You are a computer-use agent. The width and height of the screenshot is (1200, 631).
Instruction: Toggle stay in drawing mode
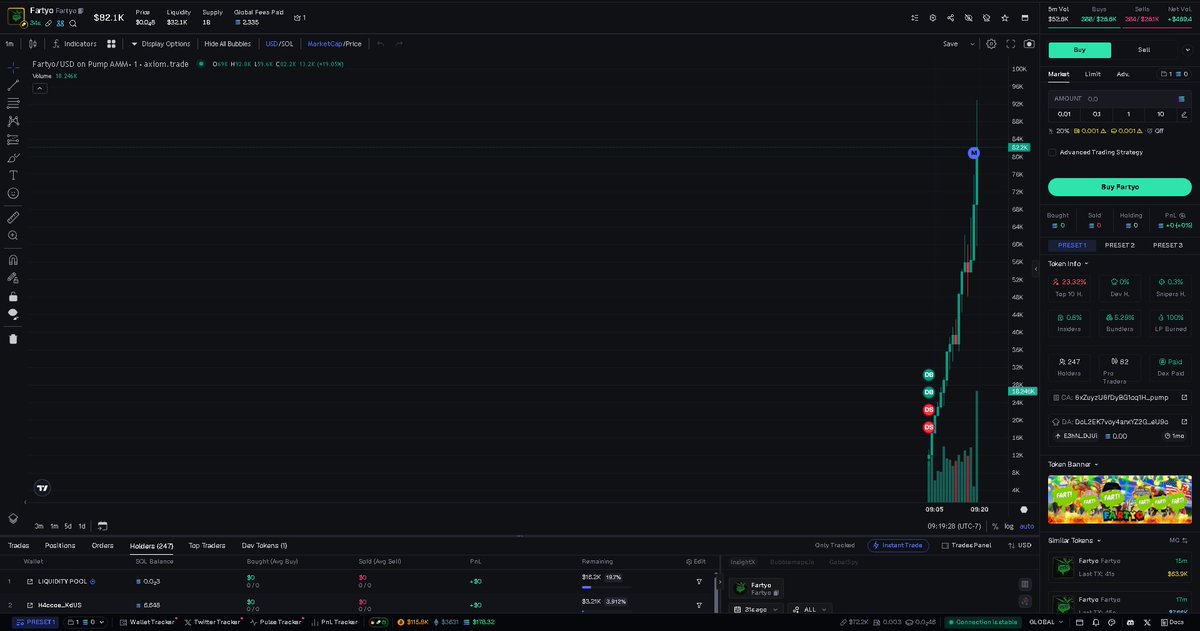click(x=13, y=277)
